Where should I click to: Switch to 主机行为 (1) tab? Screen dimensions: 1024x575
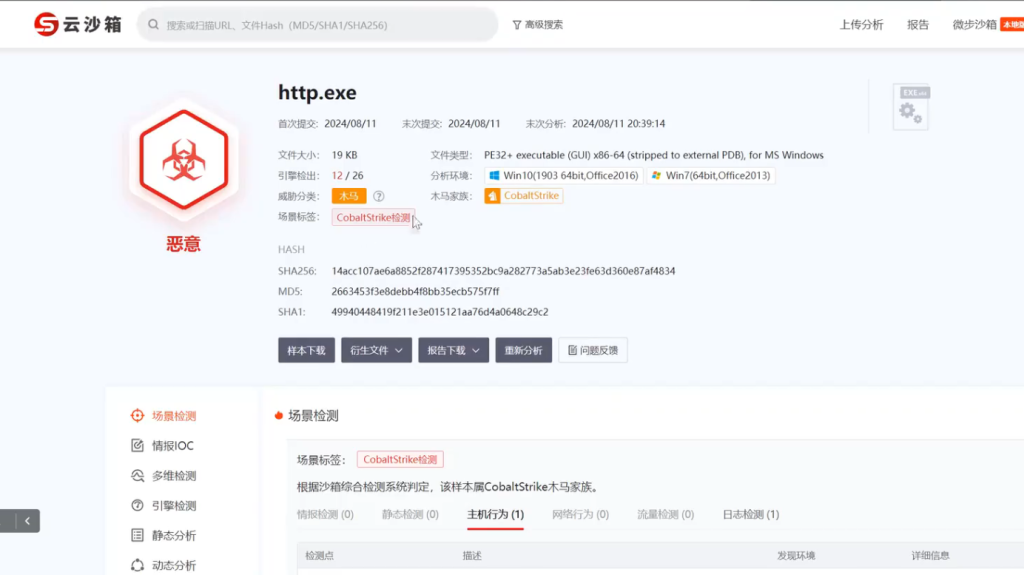pyautogui.click(x=495, y=515)
